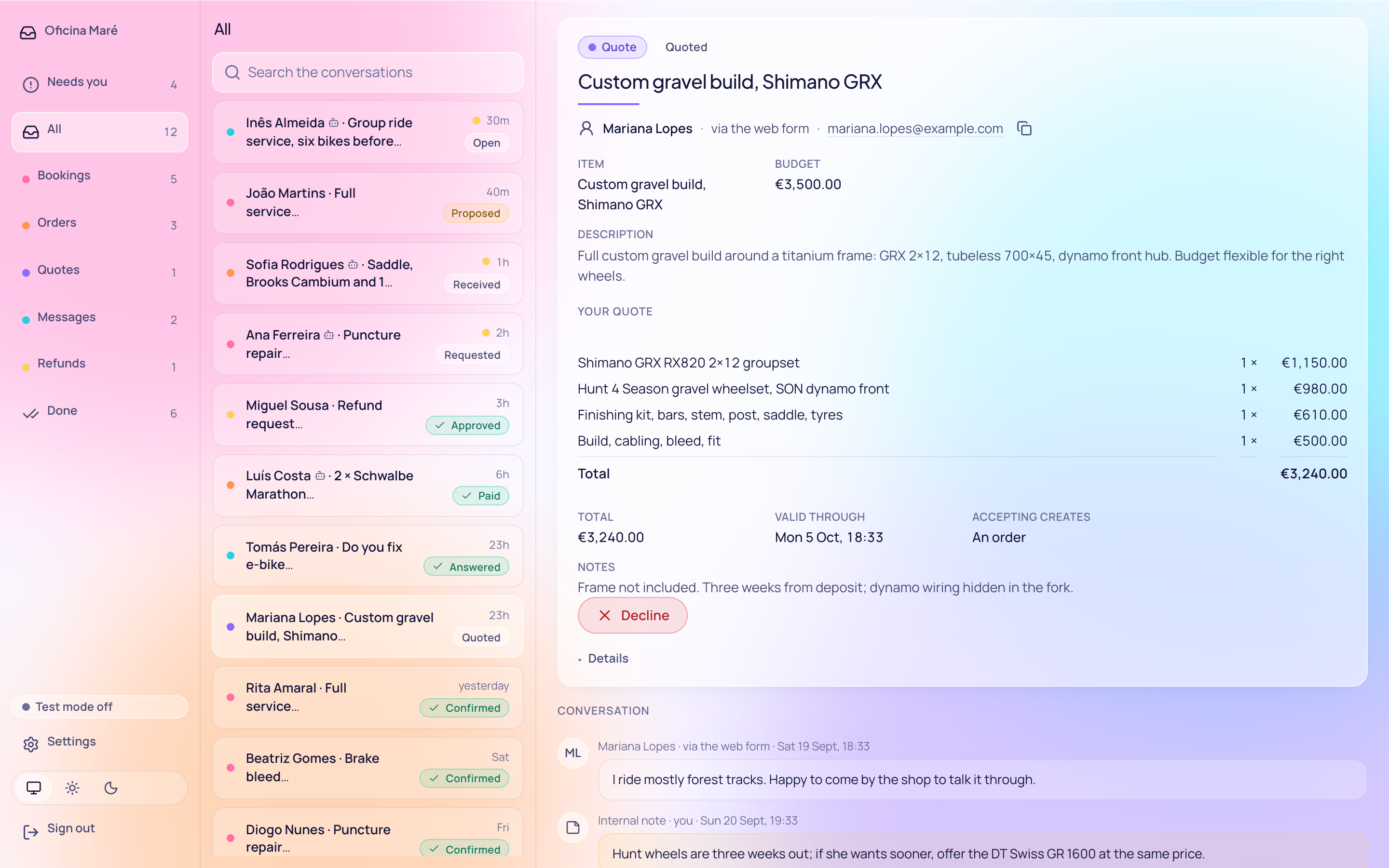Switch to dark theme with moon icon

[x=111, y=787]
